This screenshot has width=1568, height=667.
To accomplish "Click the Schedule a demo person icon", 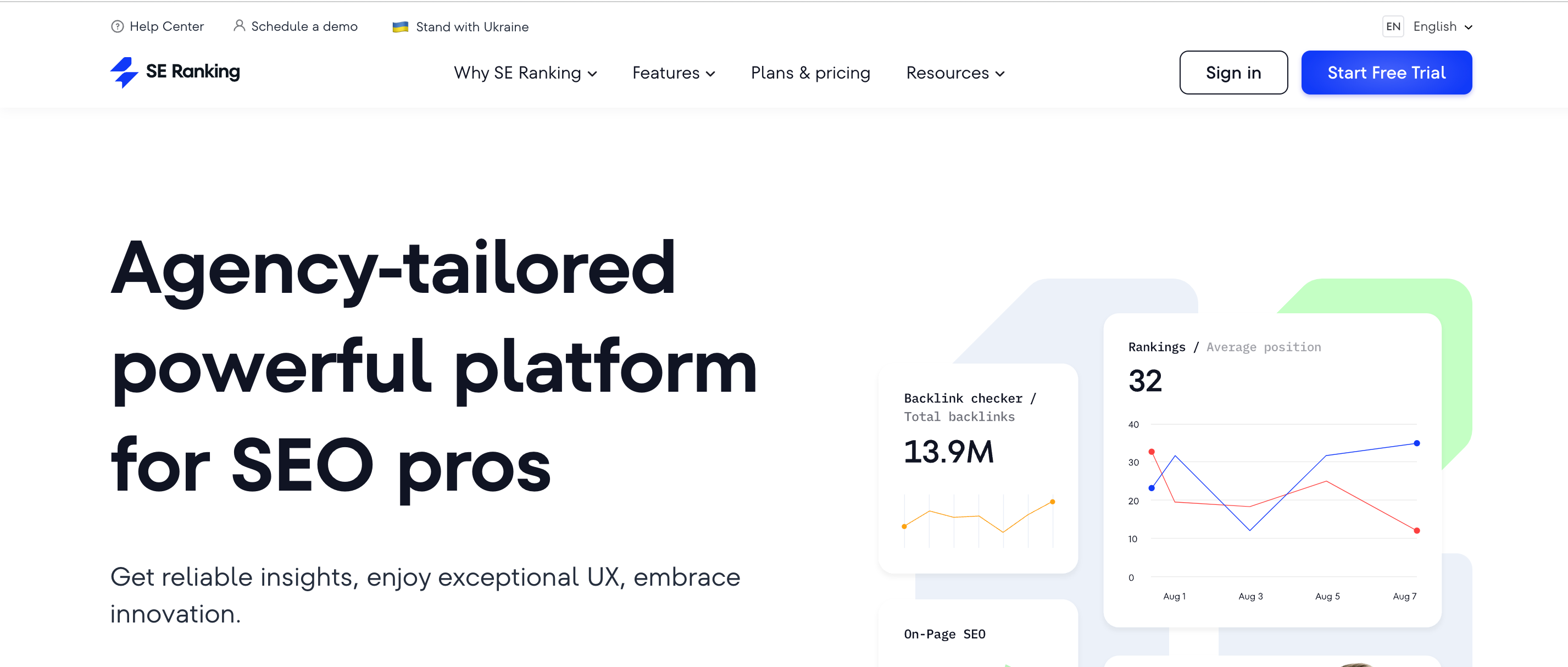I will [x=239, y=26].
